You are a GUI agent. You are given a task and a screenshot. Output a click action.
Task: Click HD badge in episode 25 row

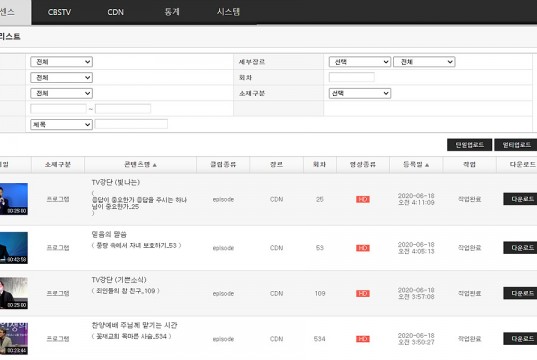pyautogui.click(x=363, y=199)
